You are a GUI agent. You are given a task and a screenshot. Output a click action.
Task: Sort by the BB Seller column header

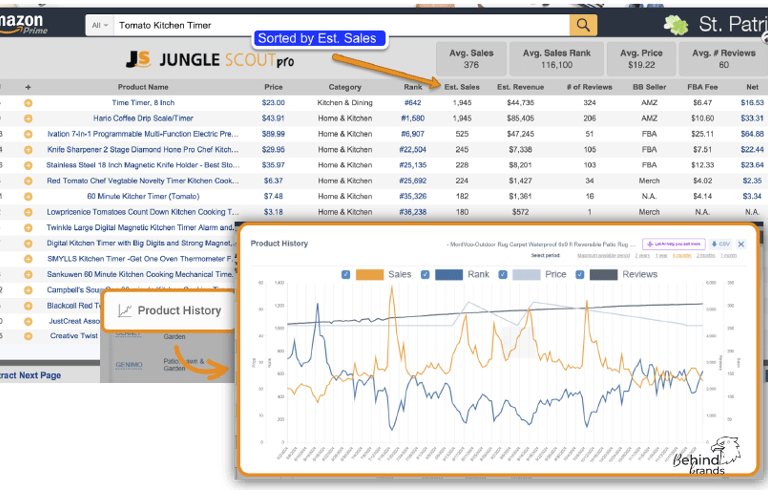(x=649, y=87)
